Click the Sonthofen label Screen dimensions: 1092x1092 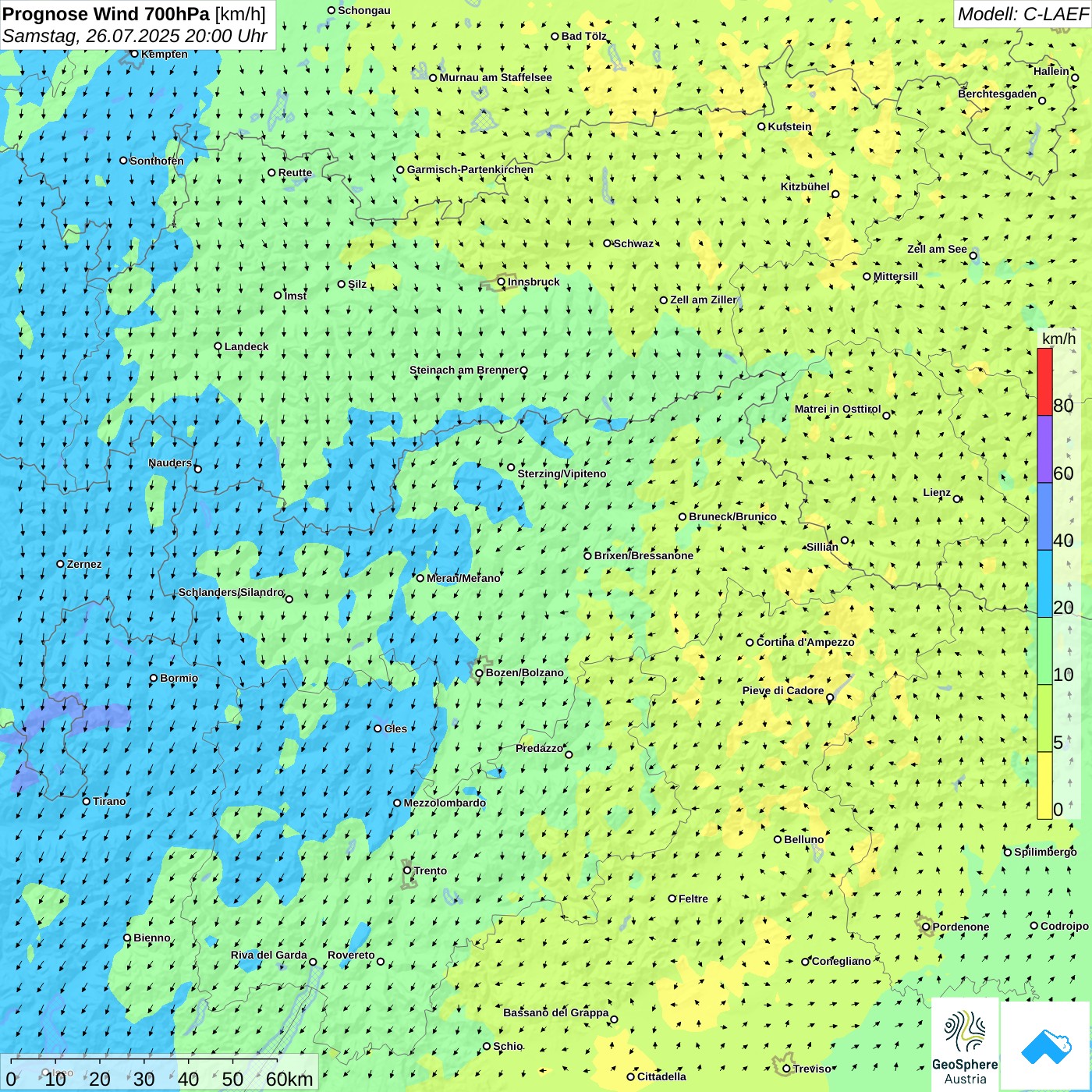[157, 161]
